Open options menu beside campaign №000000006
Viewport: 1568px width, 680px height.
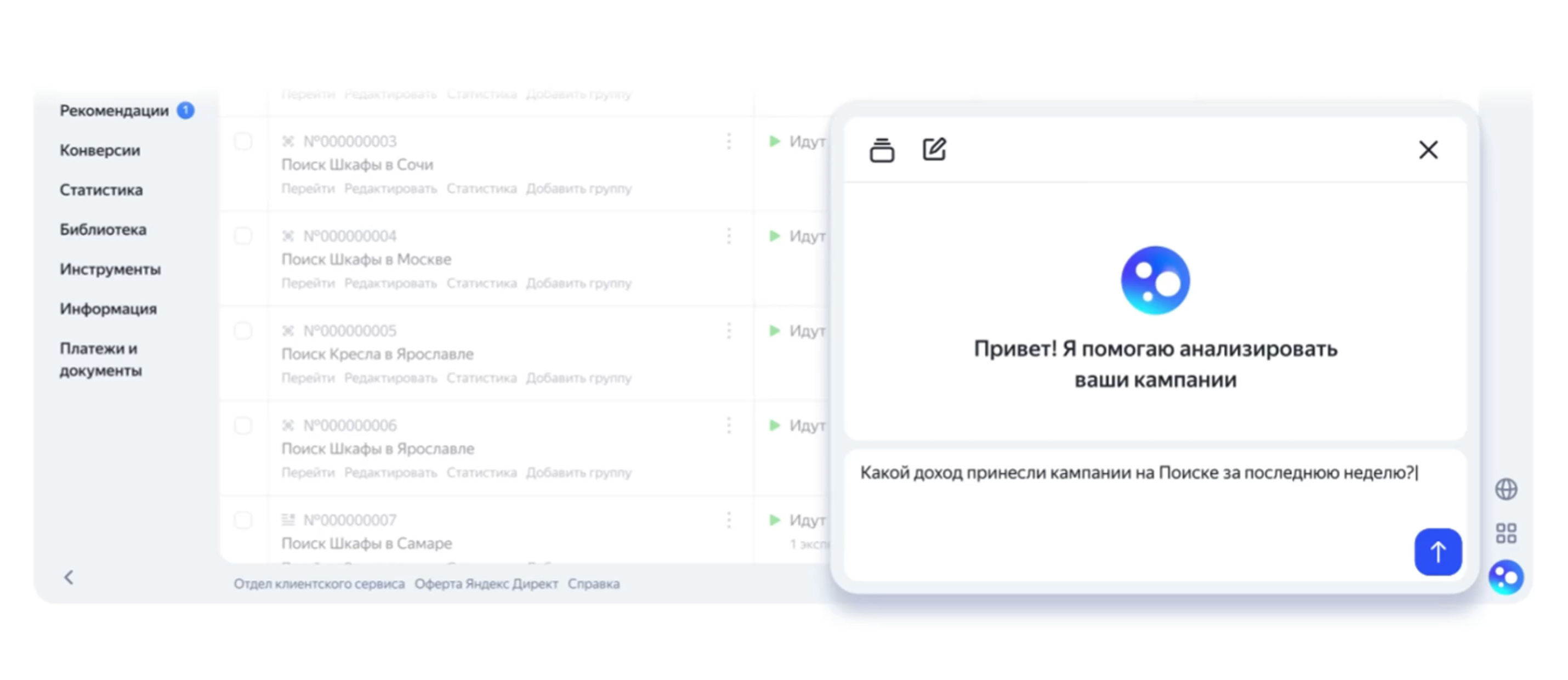click(x=729, y=426)
